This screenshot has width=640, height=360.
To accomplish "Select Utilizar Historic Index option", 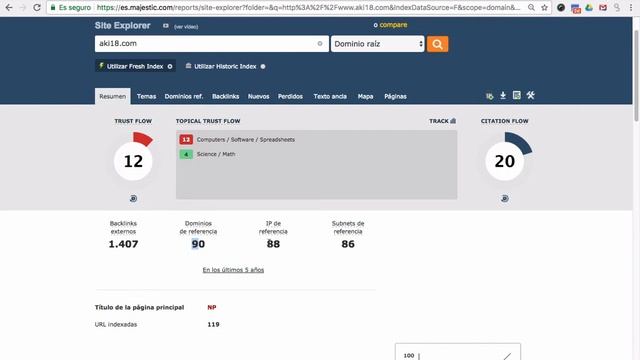I will pos(225,66).
